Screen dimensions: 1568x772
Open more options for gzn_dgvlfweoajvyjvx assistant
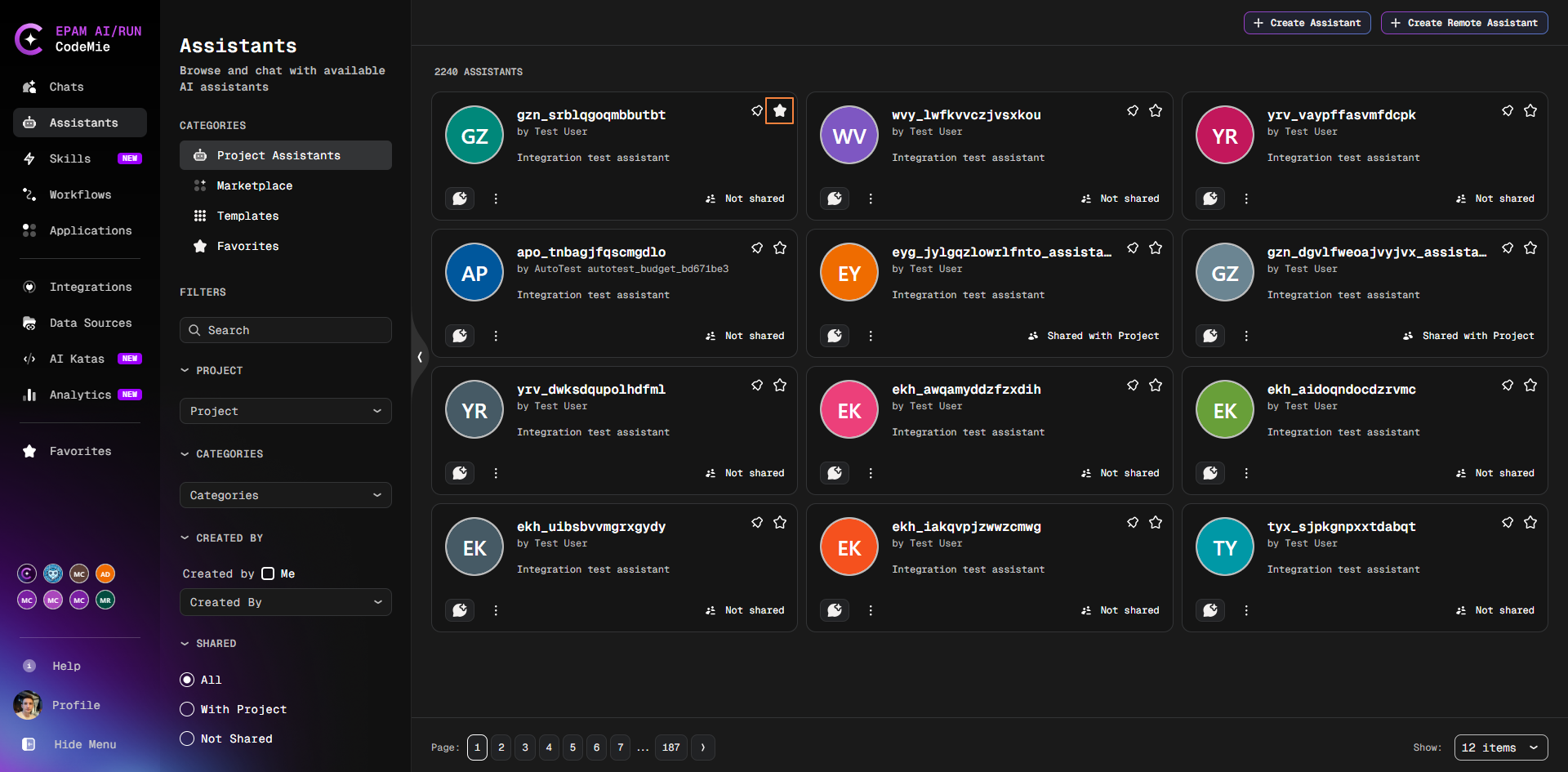(x=1246, y=336)
